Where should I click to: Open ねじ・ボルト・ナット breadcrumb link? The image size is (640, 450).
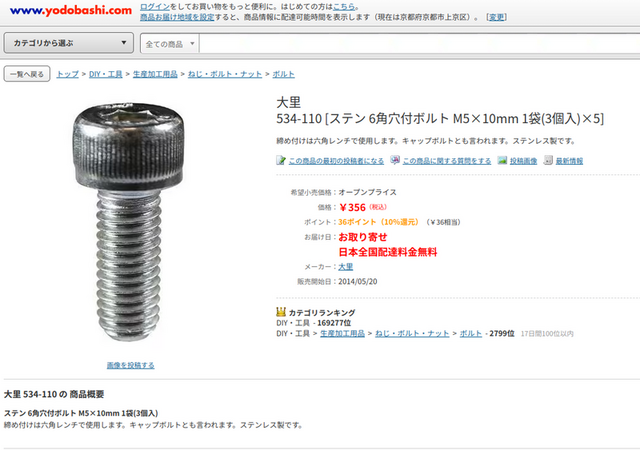tap(225, 74)
